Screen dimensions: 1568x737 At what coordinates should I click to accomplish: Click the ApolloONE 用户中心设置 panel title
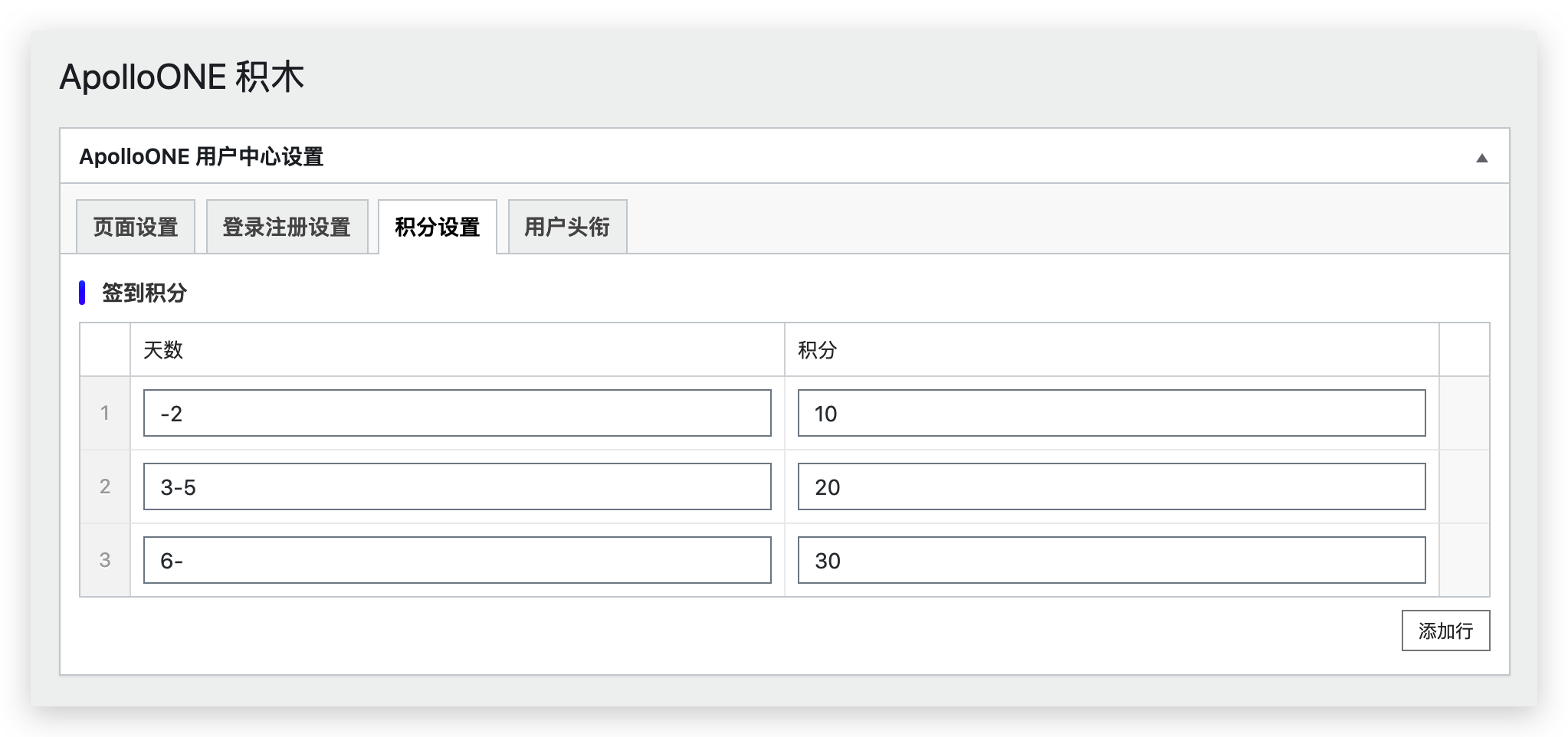point(202,157)
